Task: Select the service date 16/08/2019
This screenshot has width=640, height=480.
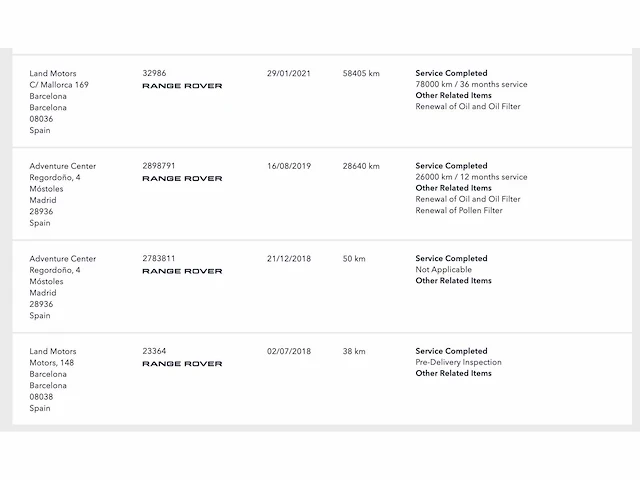Action: pos(289,166)
